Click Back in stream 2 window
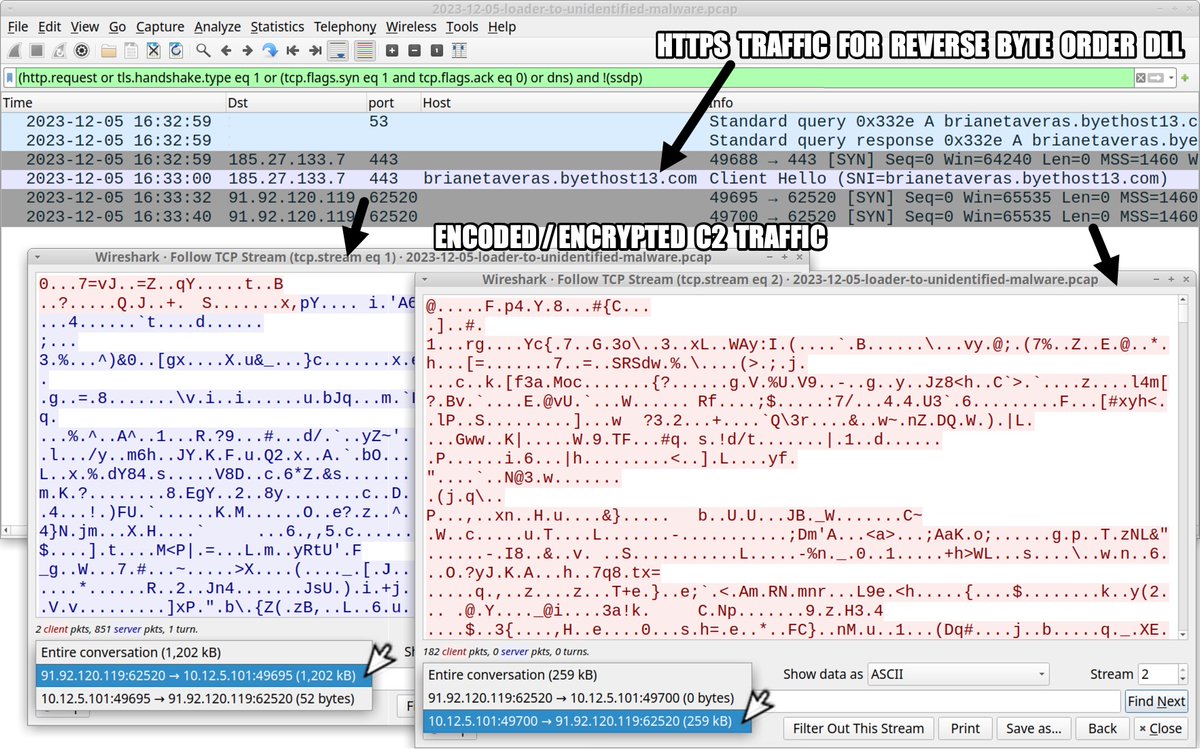The width and height of the screenshot is (1200, 749). [1102, 728]
